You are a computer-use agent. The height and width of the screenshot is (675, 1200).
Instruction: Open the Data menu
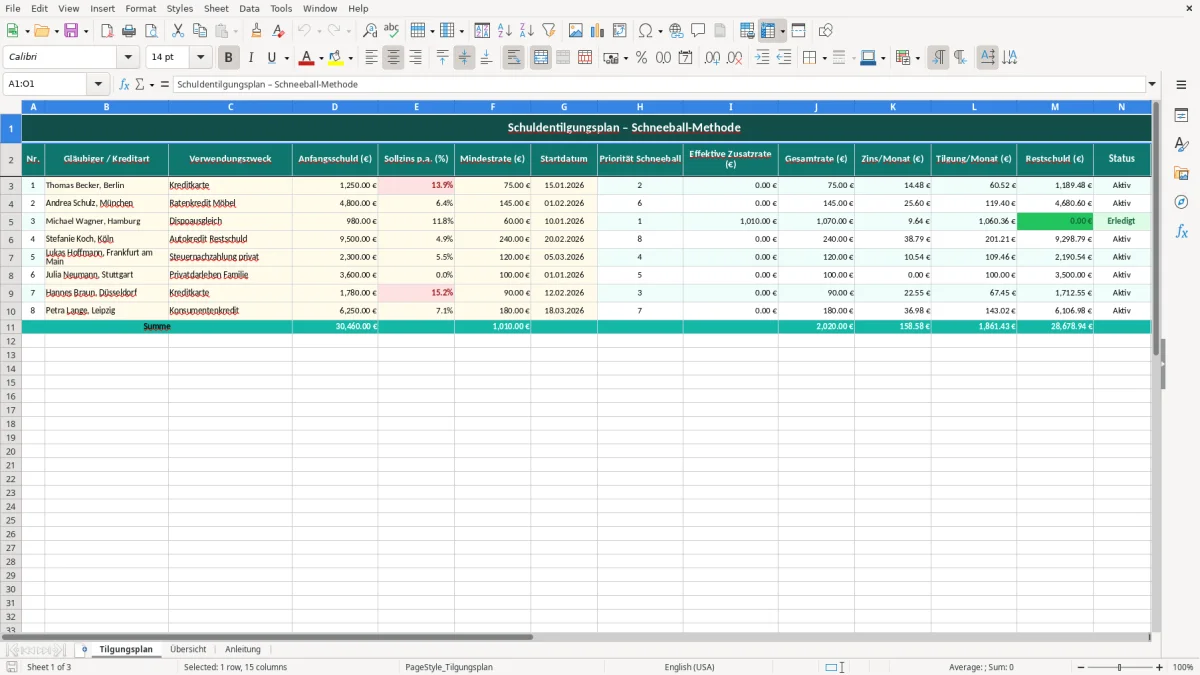point(249,8)
